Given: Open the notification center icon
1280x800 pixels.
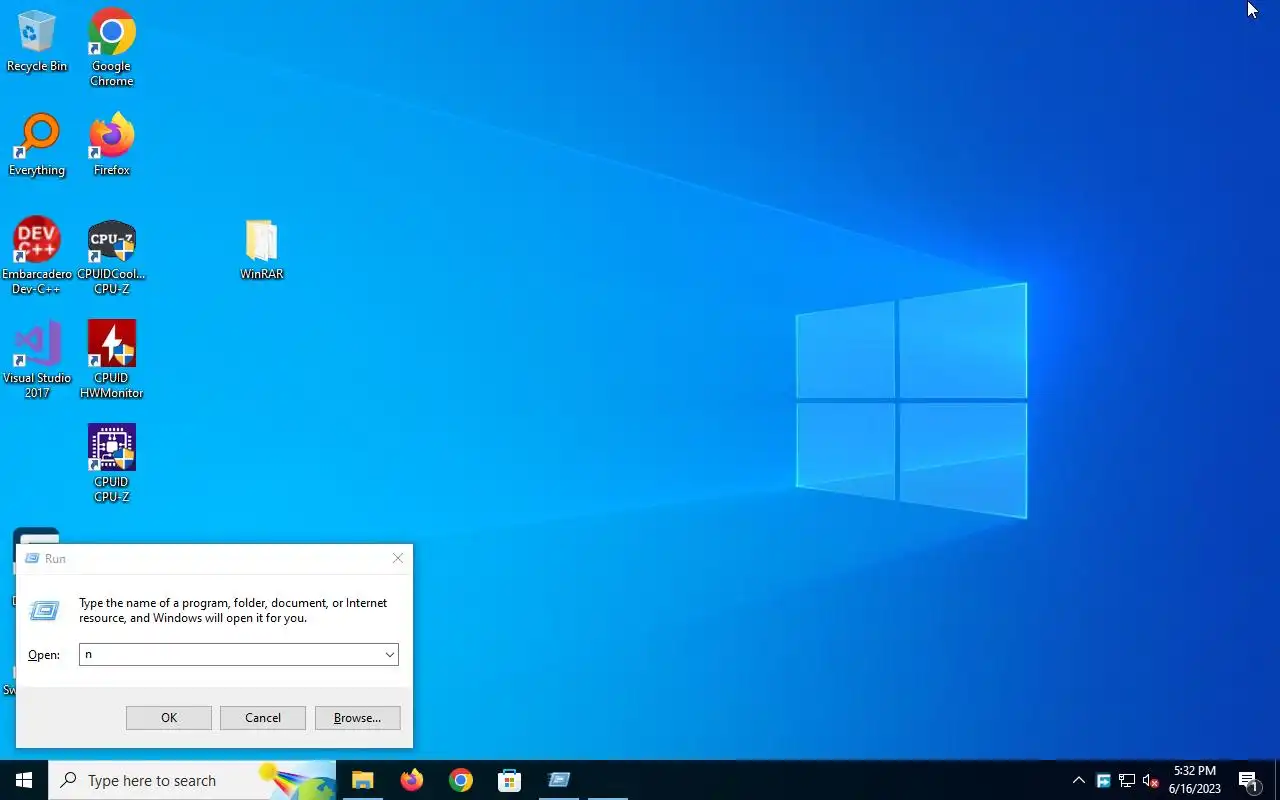Looking at the screenshot, I should 1248,780.
